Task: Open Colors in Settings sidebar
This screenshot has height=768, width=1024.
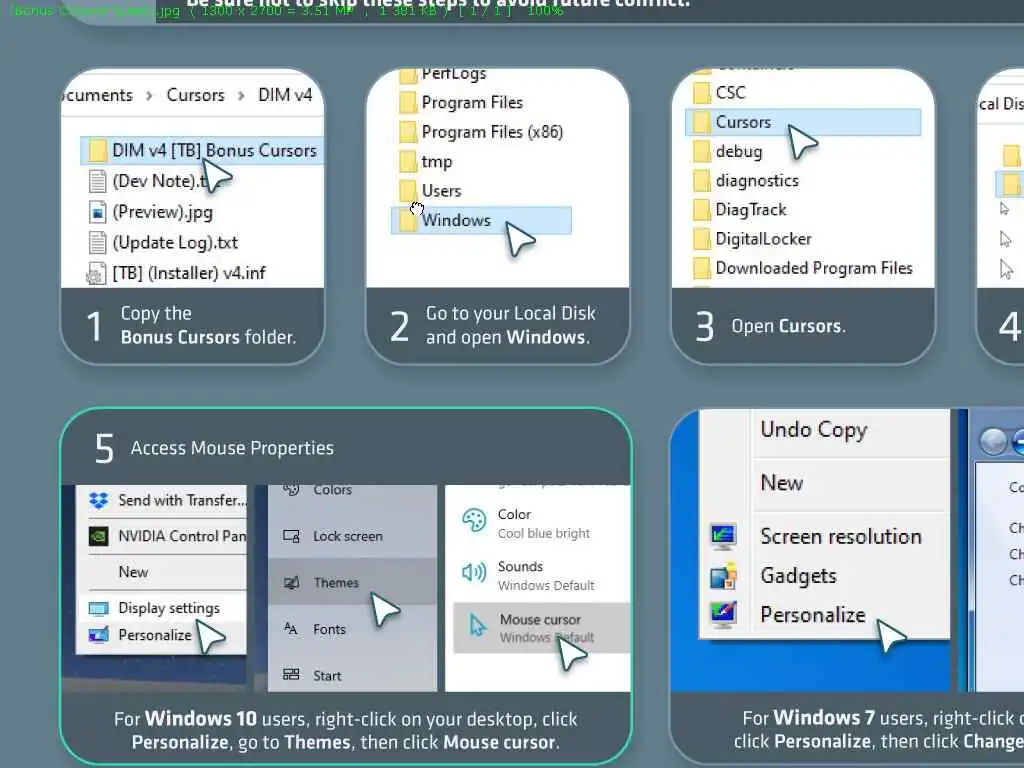Action: pyautogui.click(x=353, y=490)
